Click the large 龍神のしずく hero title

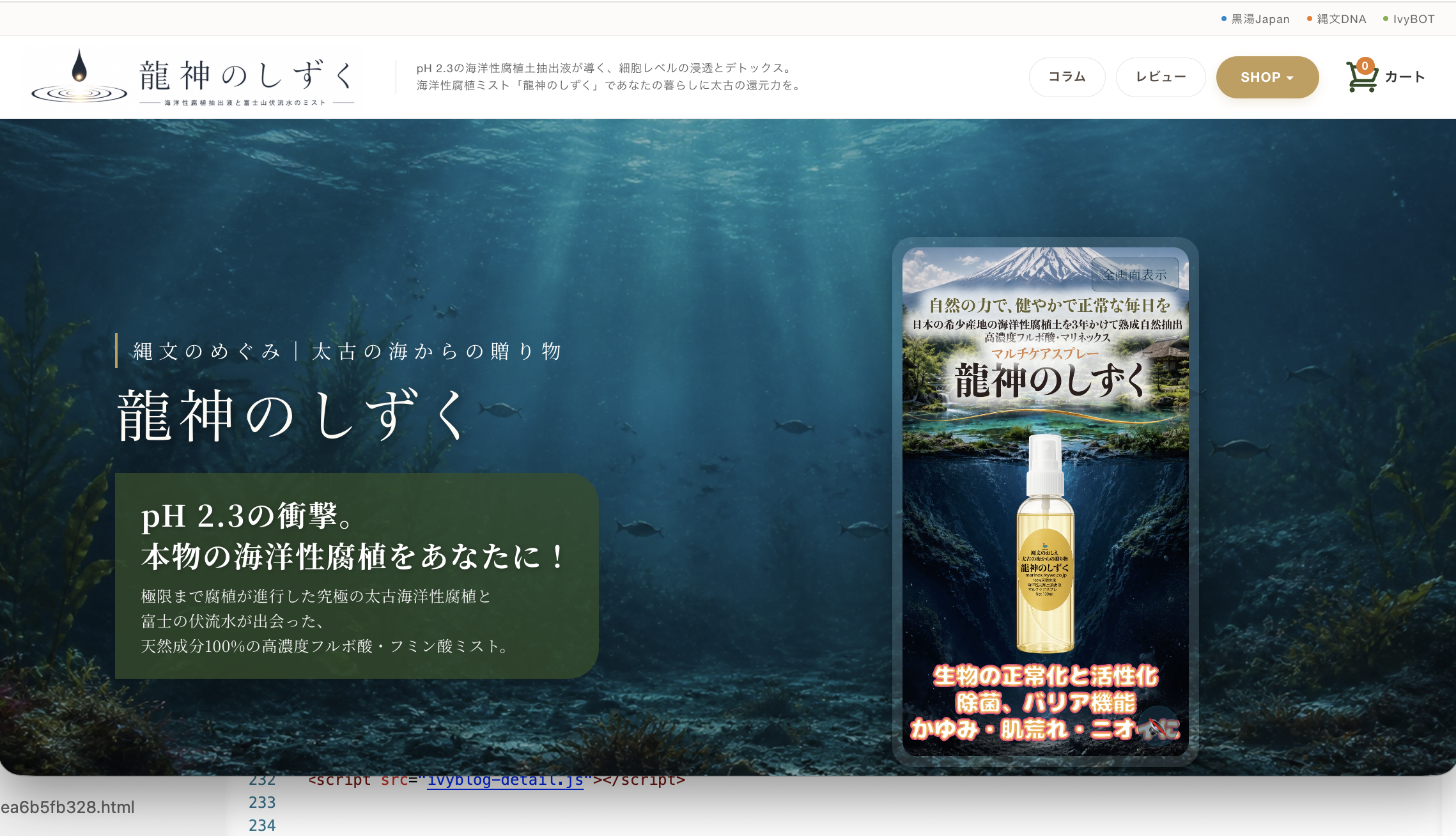294,415
